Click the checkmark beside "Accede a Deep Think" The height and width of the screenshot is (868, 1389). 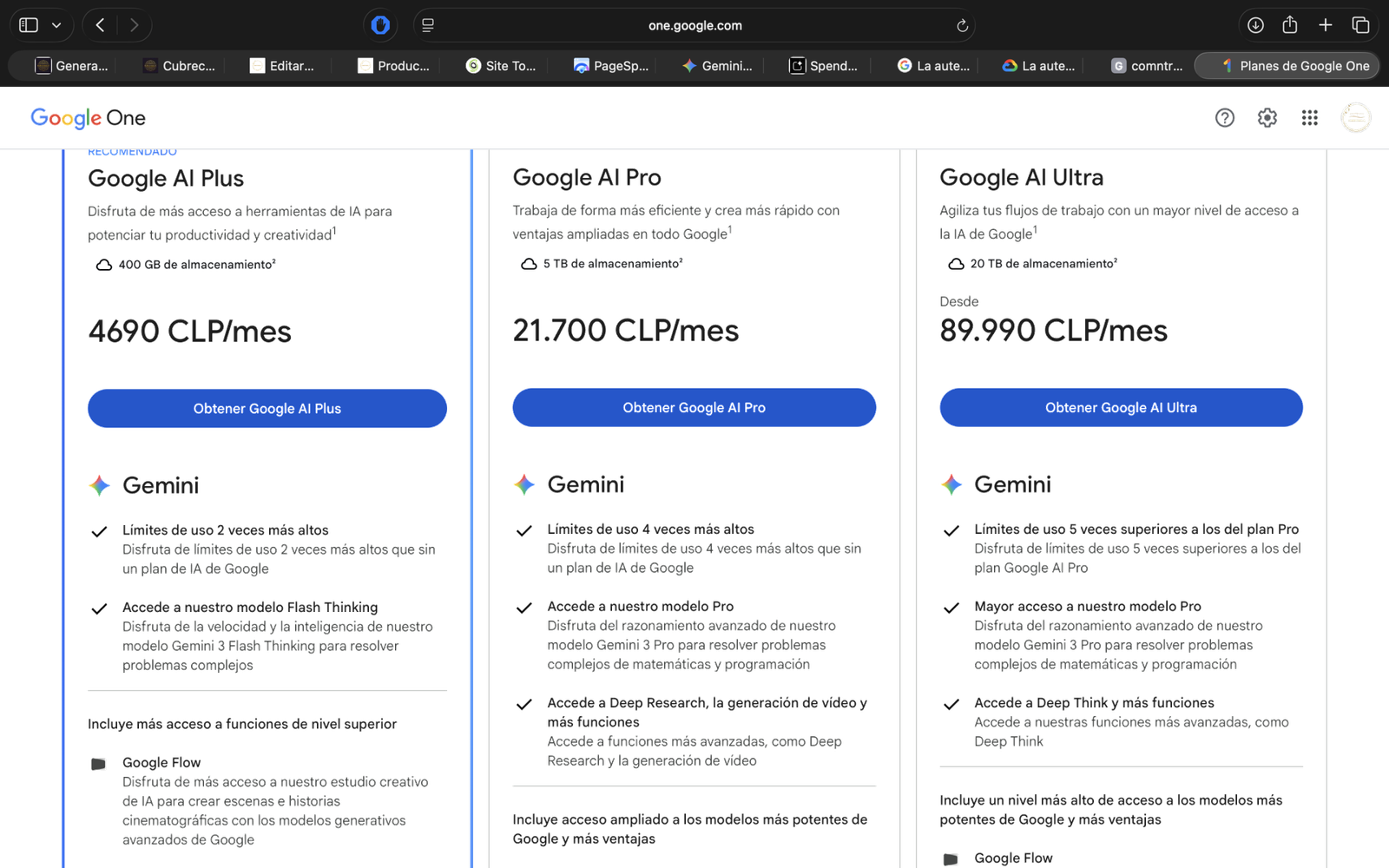click(x=951, y=704)
